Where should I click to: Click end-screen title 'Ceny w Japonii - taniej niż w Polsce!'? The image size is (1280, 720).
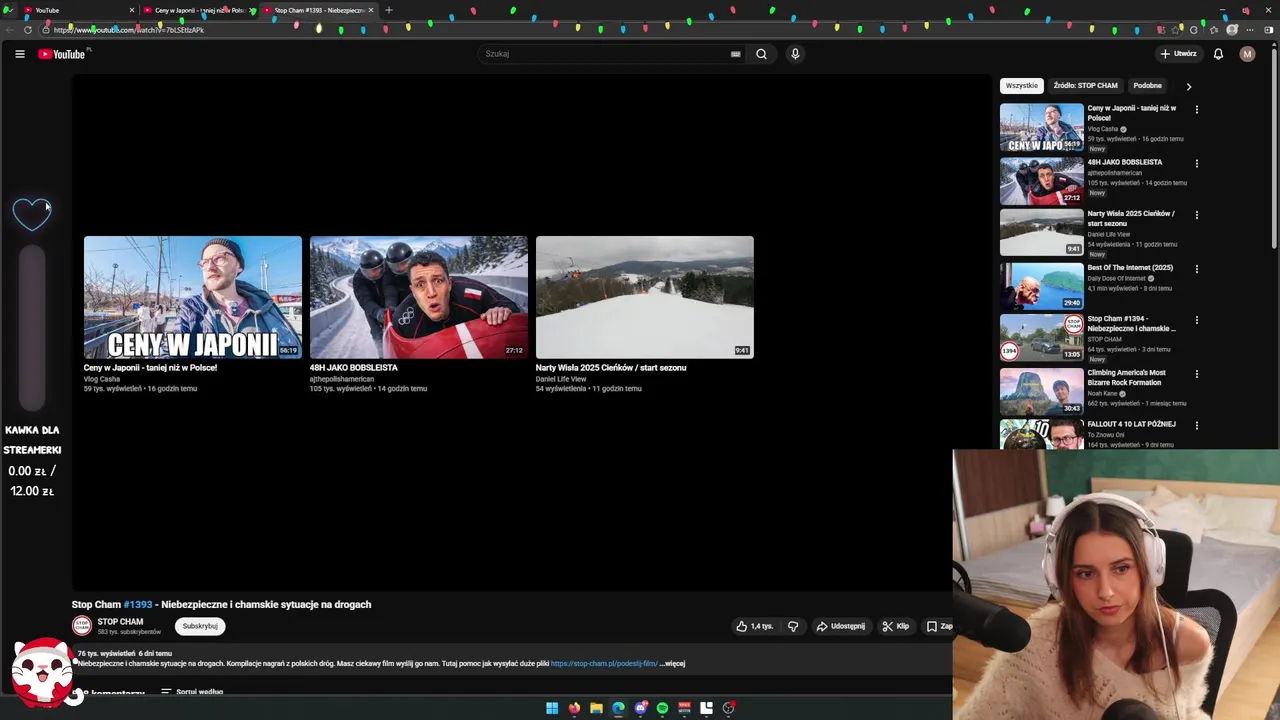tap(150, 368)
